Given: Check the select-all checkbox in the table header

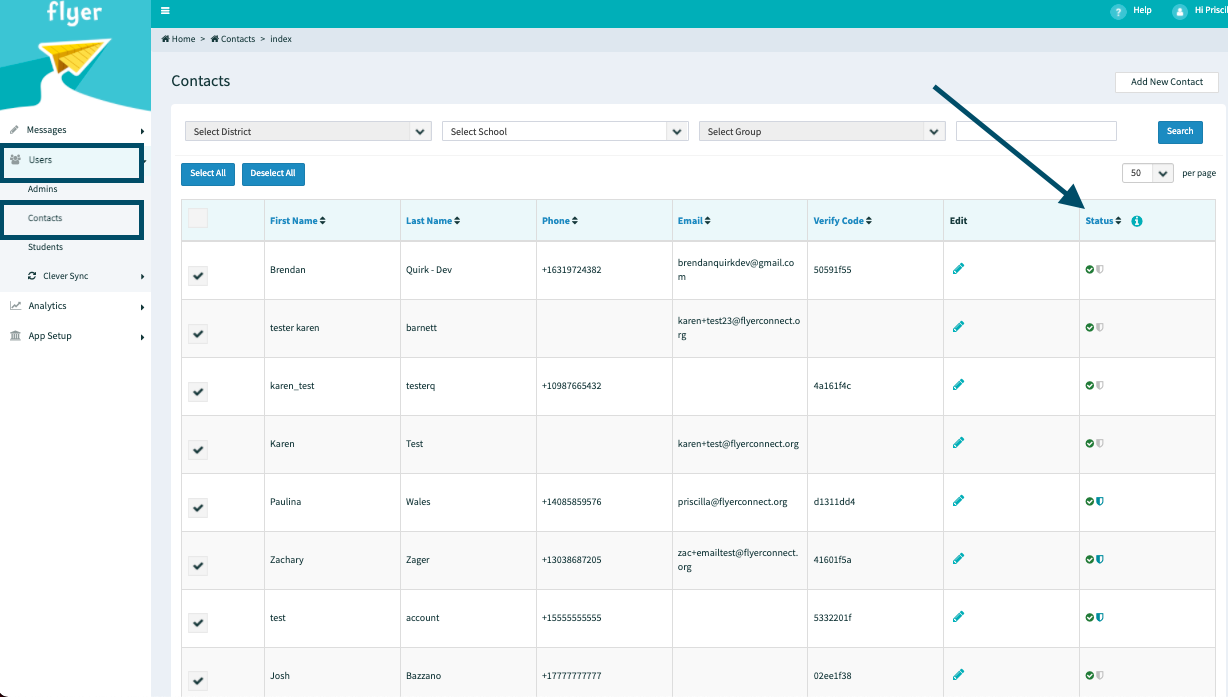Looking at the screenshot, I should tap(197, 217).
